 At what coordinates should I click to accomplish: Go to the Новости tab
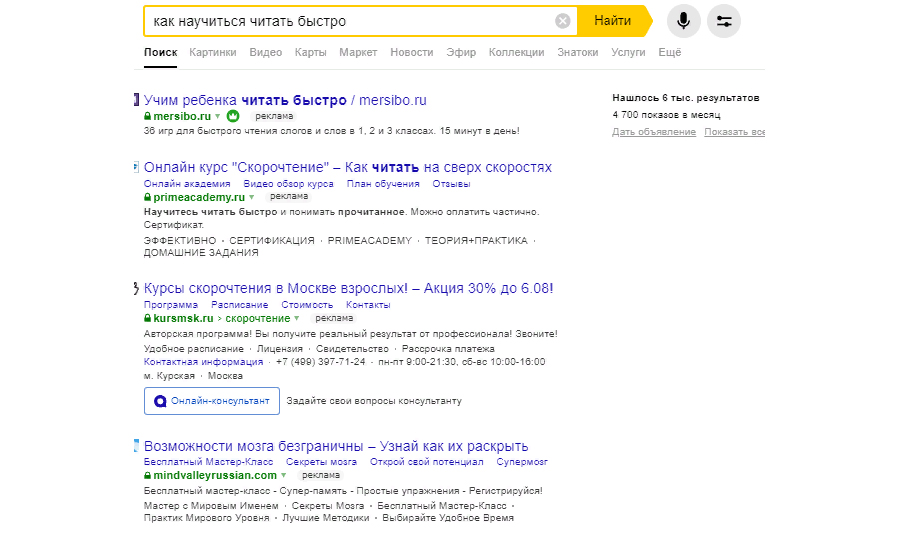pyautogui.click(x=411, y=52)
